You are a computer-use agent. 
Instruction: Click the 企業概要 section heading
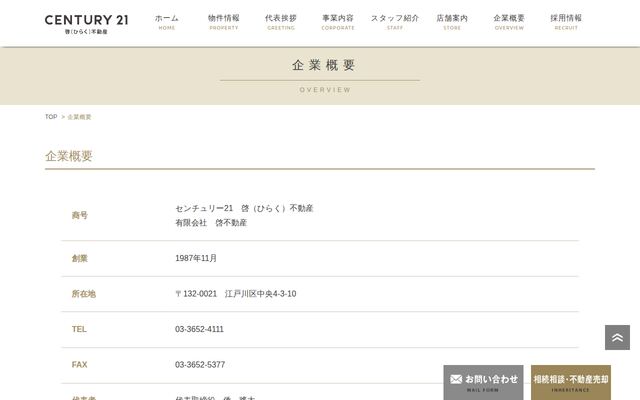[x=69, y=156]
